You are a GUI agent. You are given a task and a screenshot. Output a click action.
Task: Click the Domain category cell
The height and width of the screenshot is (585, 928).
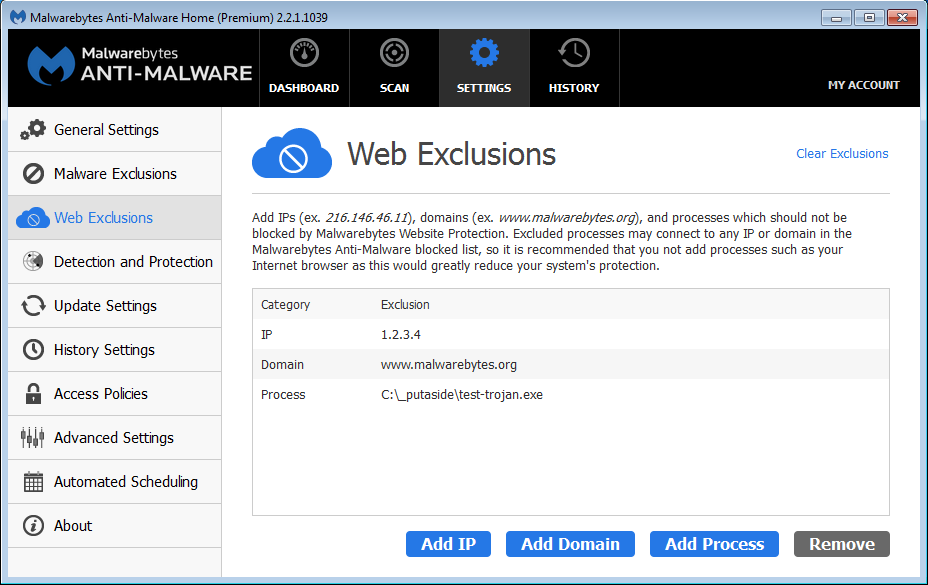pyautogui.click(x=282, y=365)
